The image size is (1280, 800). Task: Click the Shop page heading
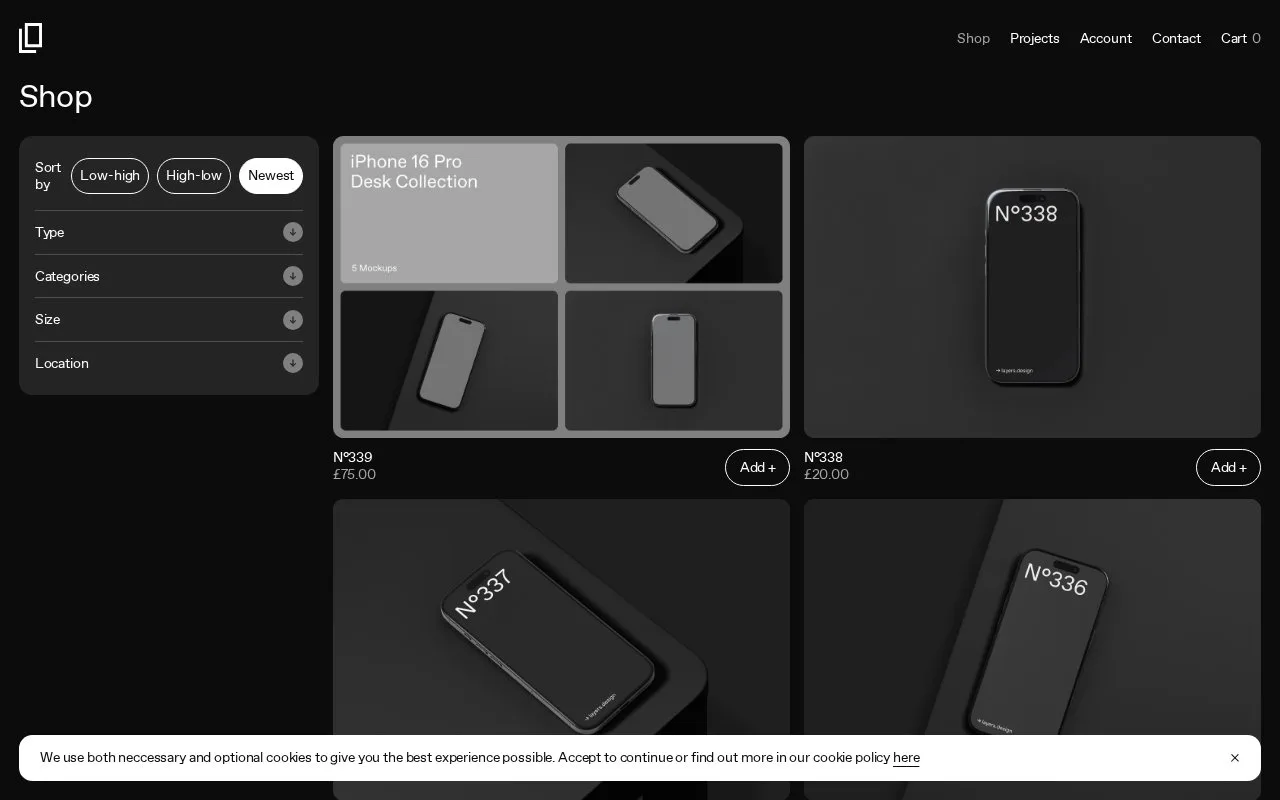point(56,96)
